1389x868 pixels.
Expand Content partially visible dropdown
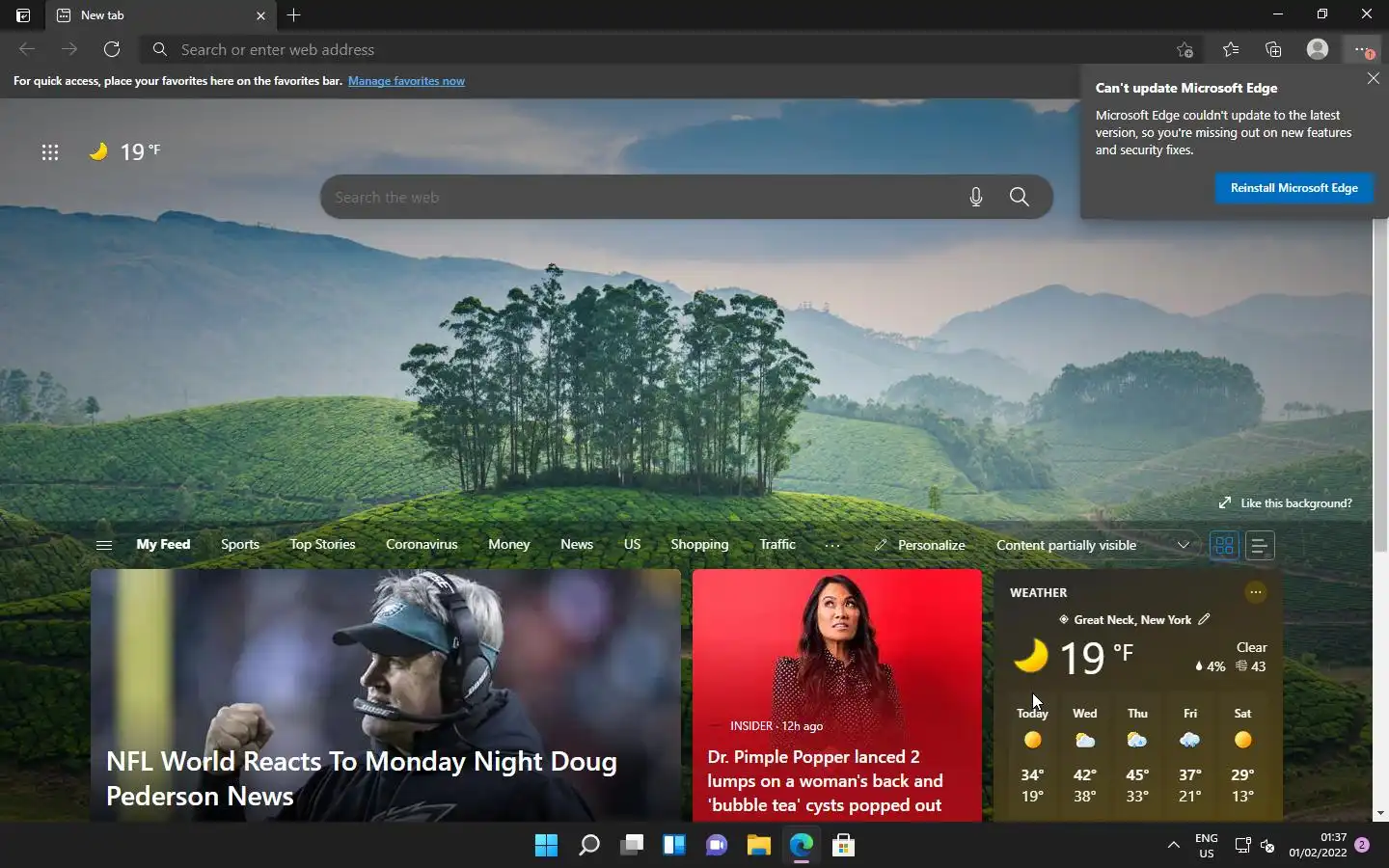click(1093, 545)
